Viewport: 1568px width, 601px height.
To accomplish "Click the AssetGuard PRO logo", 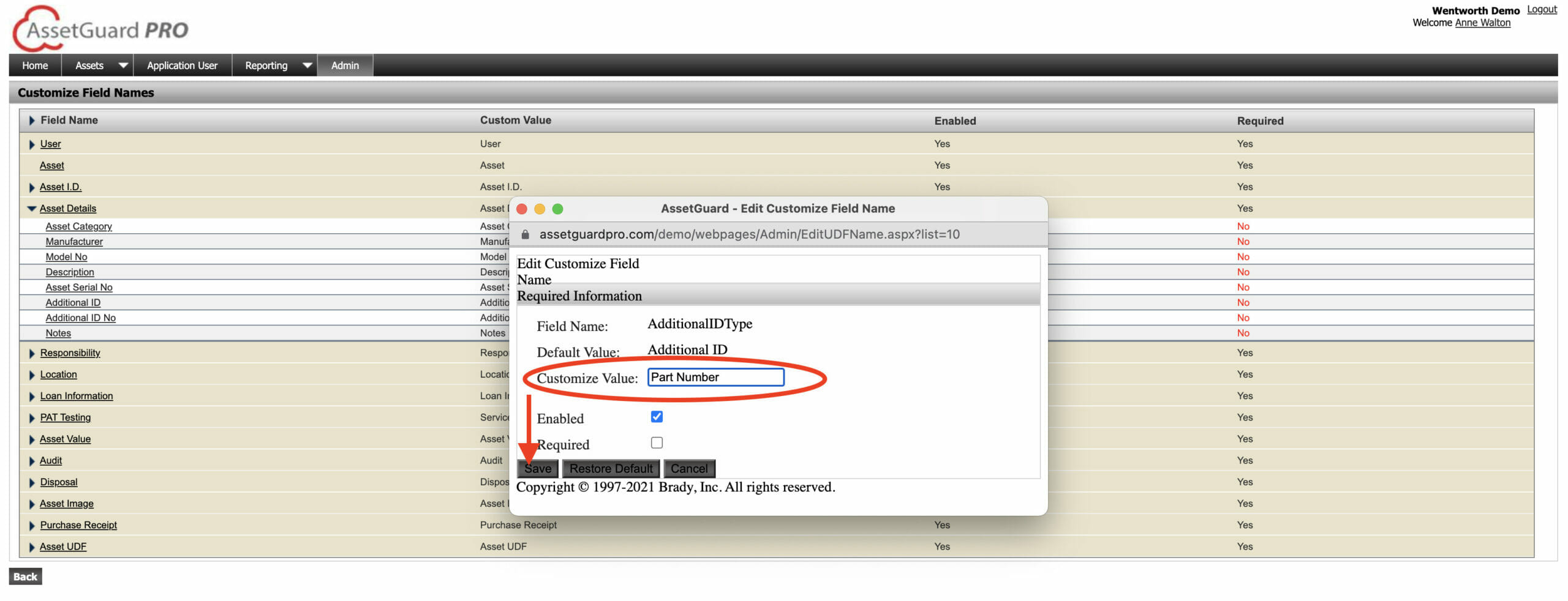I will 100,29.
